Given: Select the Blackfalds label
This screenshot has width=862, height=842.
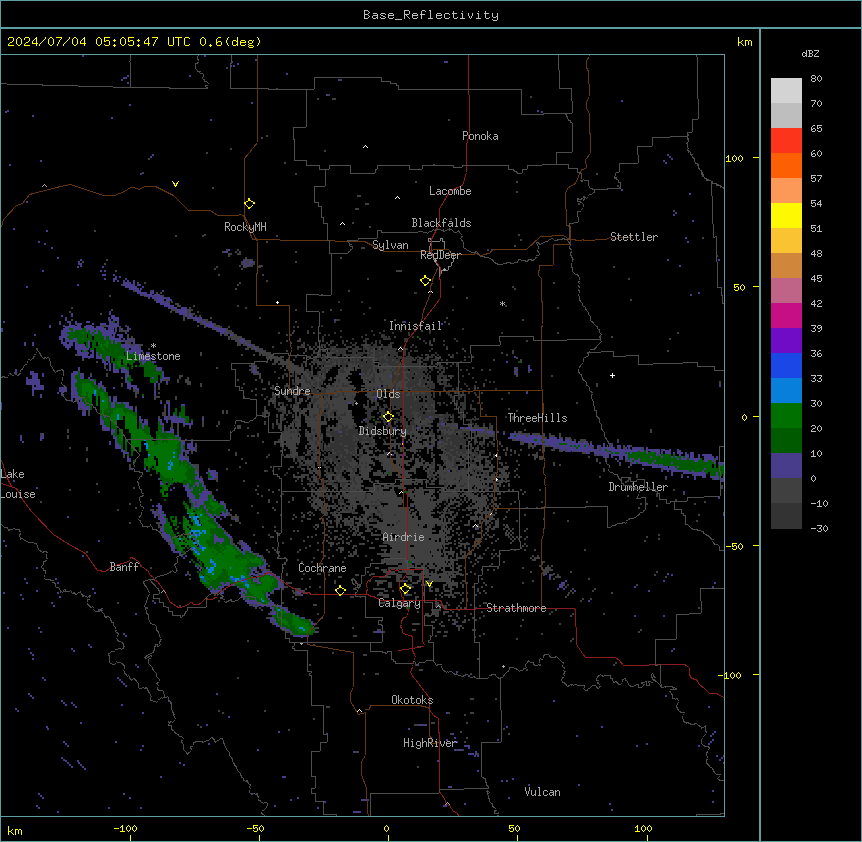Looking at the screenshot, I should click(x=441, y=223).
